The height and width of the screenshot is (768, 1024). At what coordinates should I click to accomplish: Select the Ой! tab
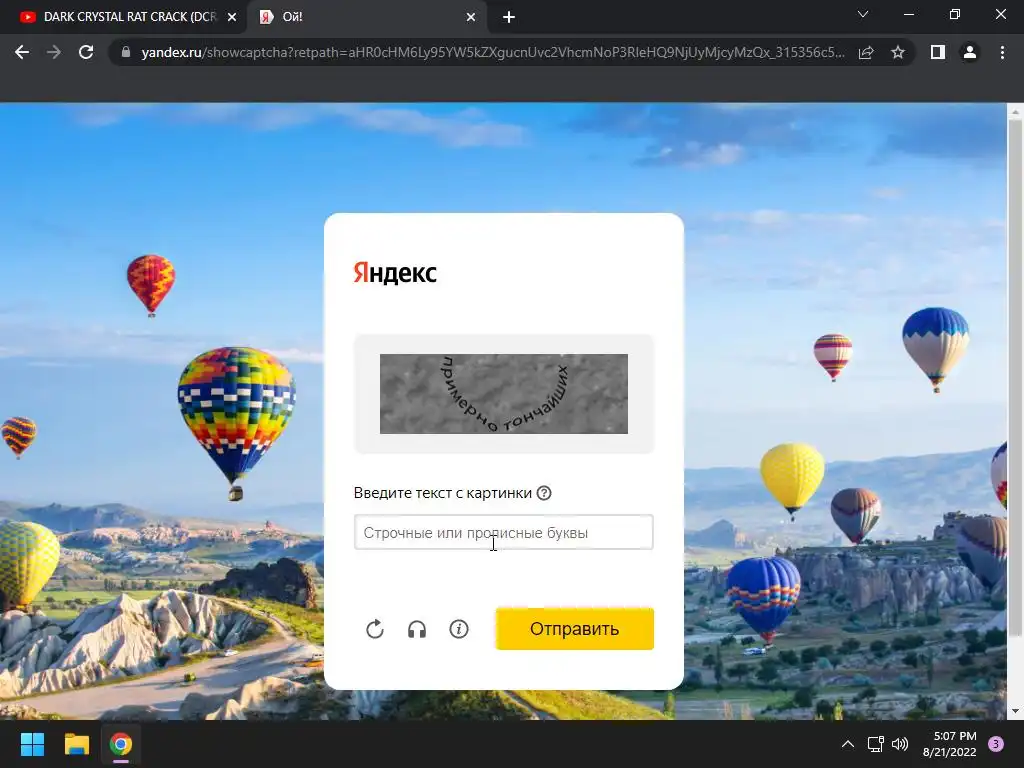click(x=366, y=17)
